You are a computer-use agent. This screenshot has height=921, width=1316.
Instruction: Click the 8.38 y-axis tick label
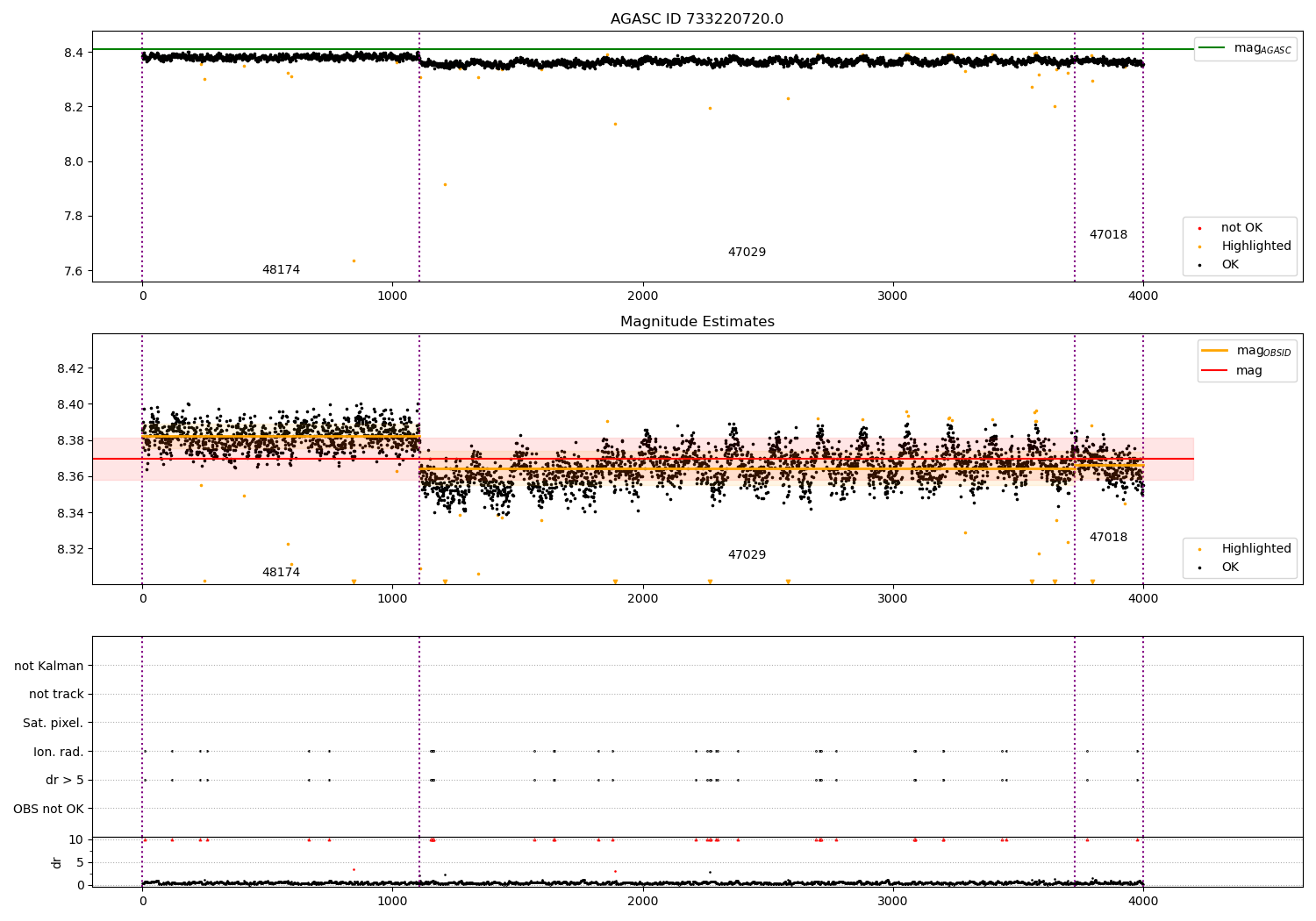click(x=70, y=441)
